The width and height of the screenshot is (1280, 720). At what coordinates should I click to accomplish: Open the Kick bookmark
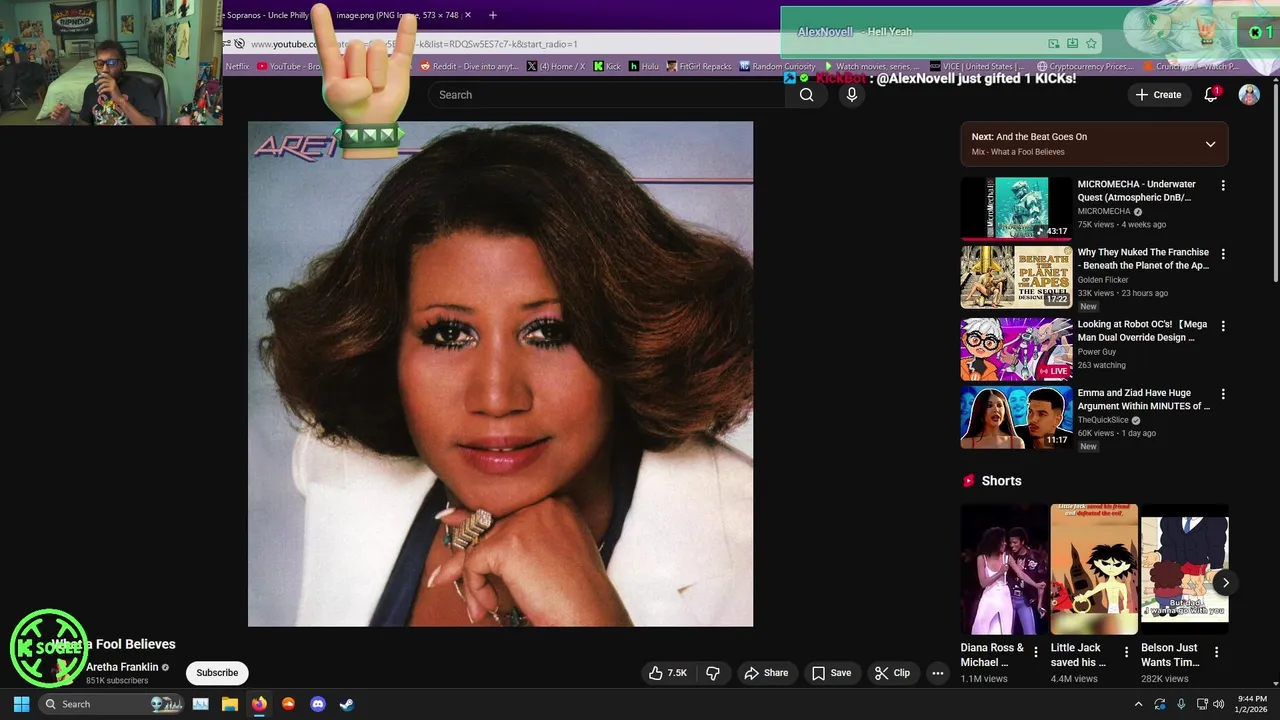point(607,66)
